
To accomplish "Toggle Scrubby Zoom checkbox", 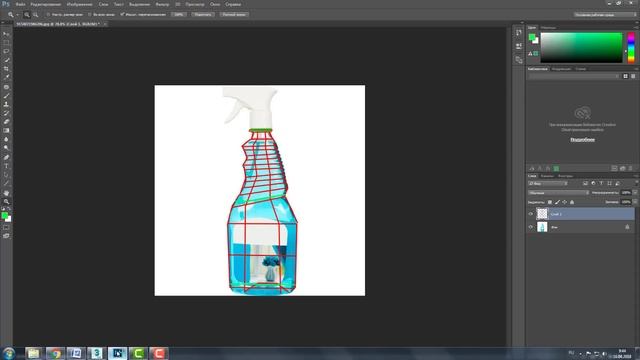I will [x=122, y=14].
